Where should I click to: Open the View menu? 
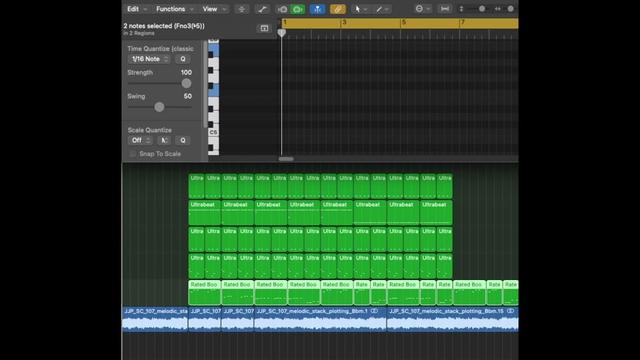214,9
